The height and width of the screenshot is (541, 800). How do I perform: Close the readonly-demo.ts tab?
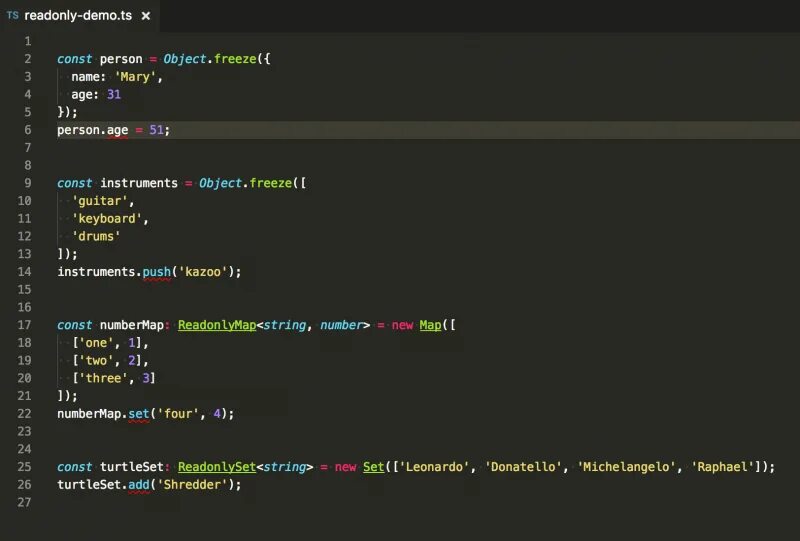click(x=146, y=16)
